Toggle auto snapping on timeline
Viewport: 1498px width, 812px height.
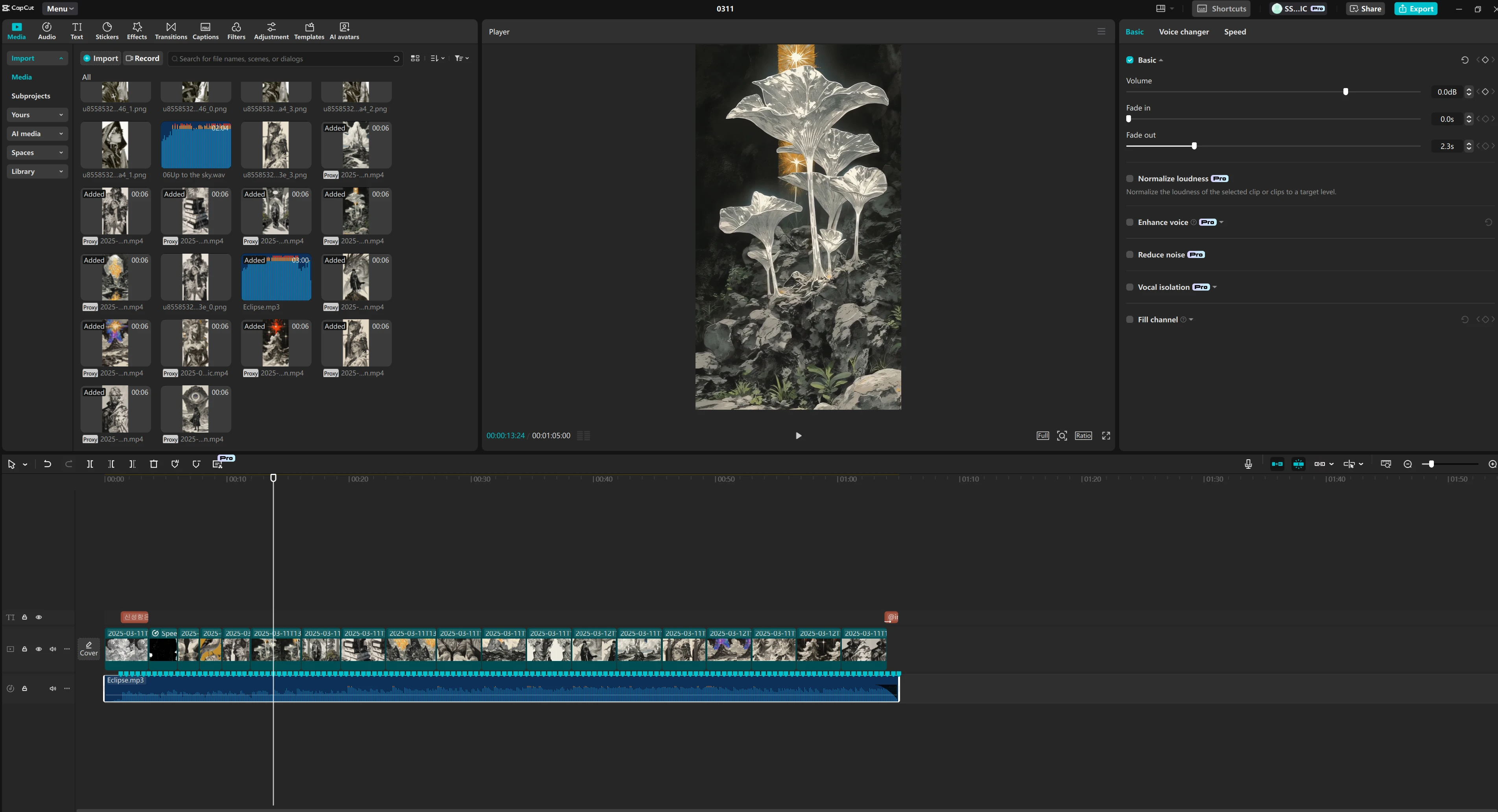click(x=1299, y=464)
